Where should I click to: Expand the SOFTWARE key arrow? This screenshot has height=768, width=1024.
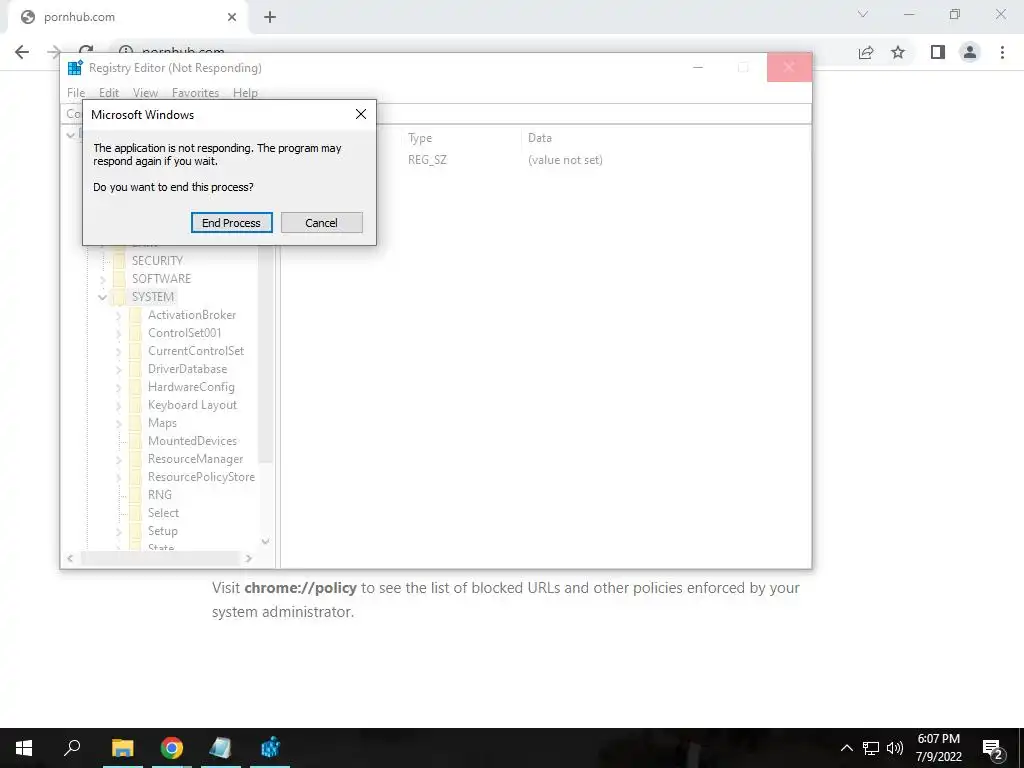tap(103, 280)
